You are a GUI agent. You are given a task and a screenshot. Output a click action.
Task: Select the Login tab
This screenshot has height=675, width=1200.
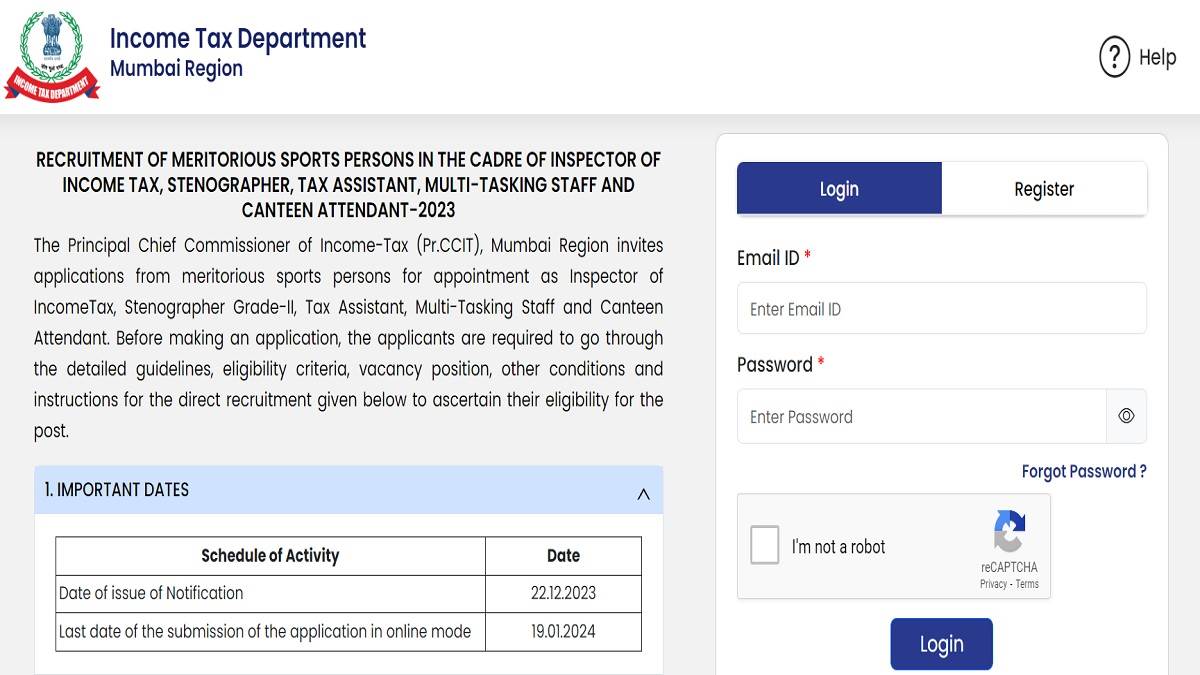[839, 189]
